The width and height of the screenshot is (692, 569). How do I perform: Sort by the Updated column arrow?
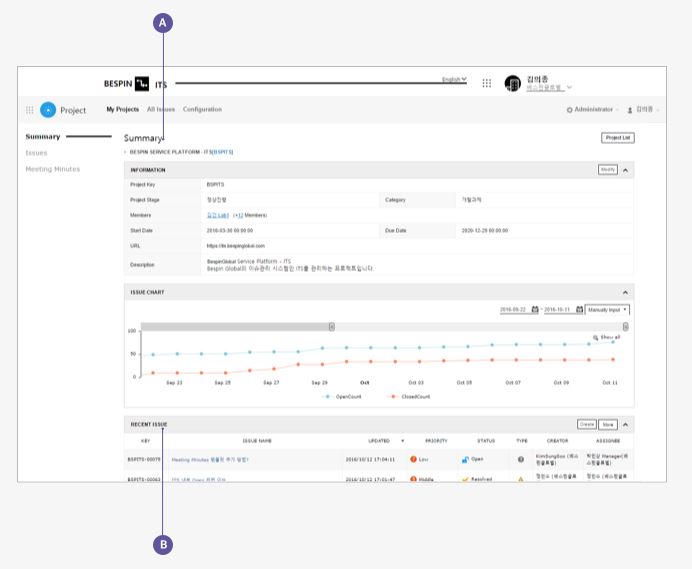click(402, 441)
